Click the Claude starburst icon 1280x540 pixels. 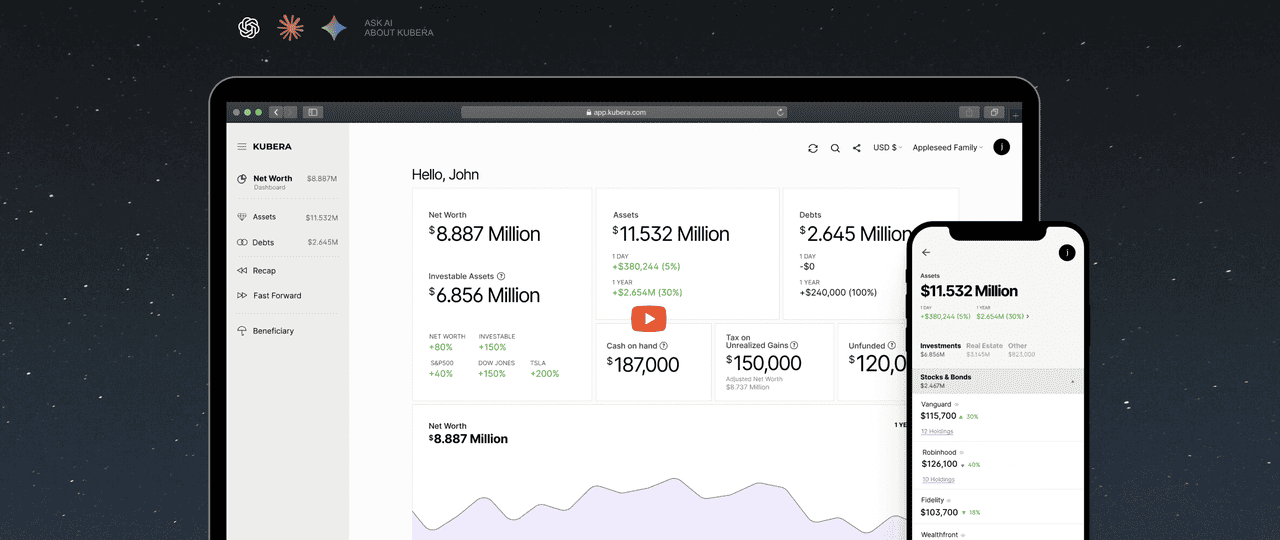click(291, 28)
